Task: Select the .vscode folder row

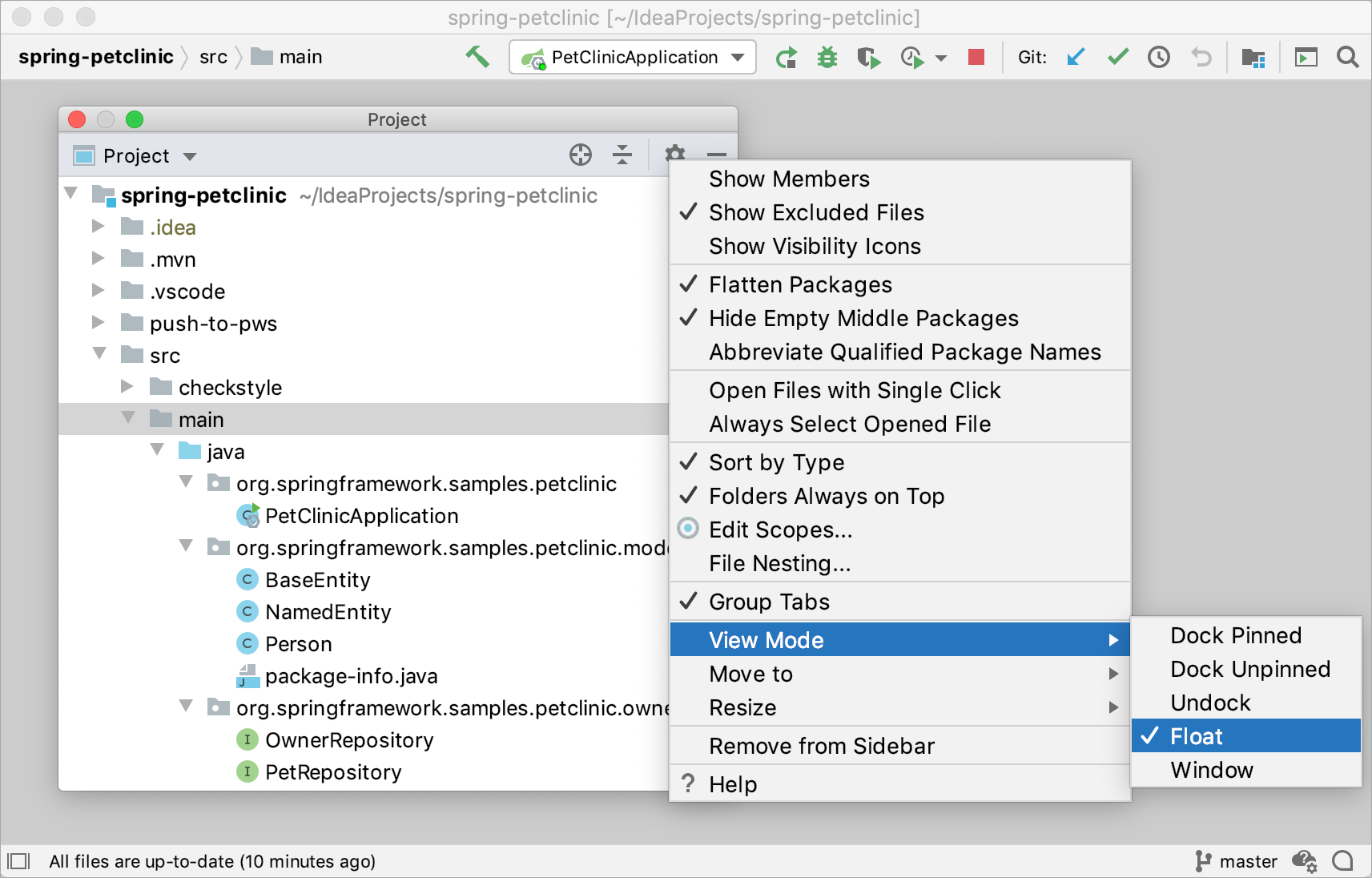Action: pyautogui.click(x=364, y=291)
